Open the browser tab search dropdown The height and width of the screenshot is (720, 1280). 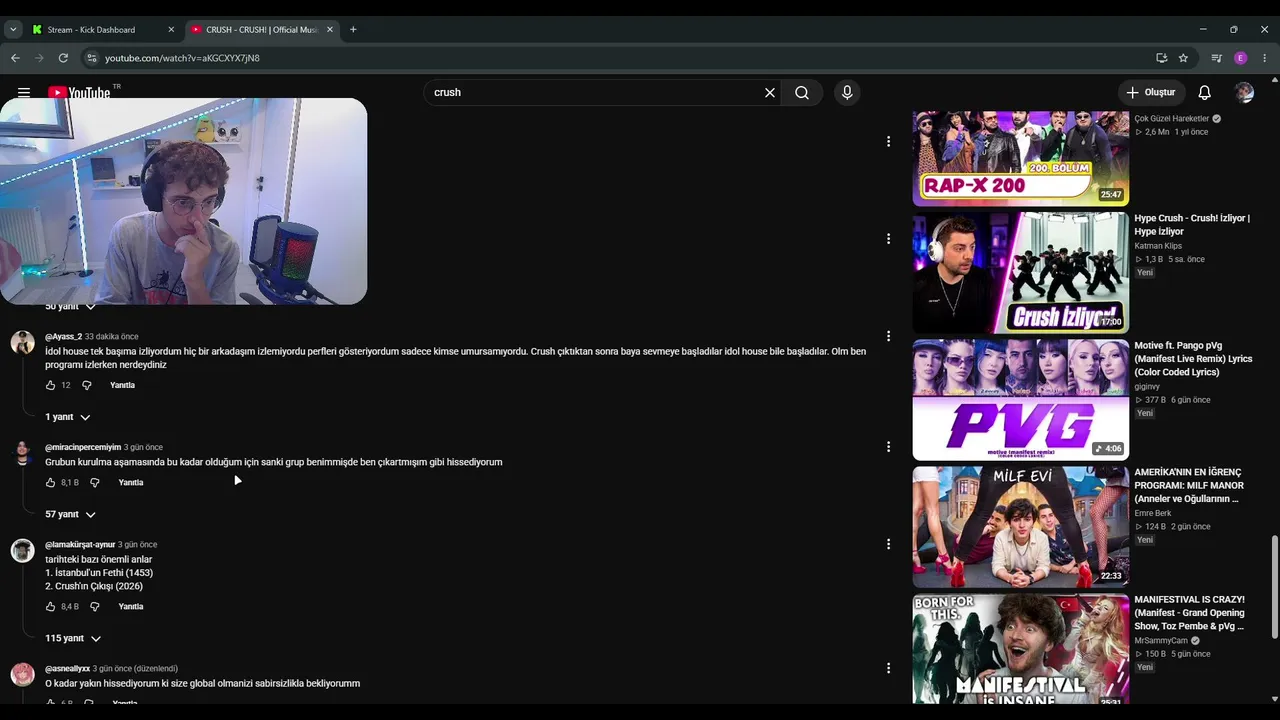coord(13,30)
